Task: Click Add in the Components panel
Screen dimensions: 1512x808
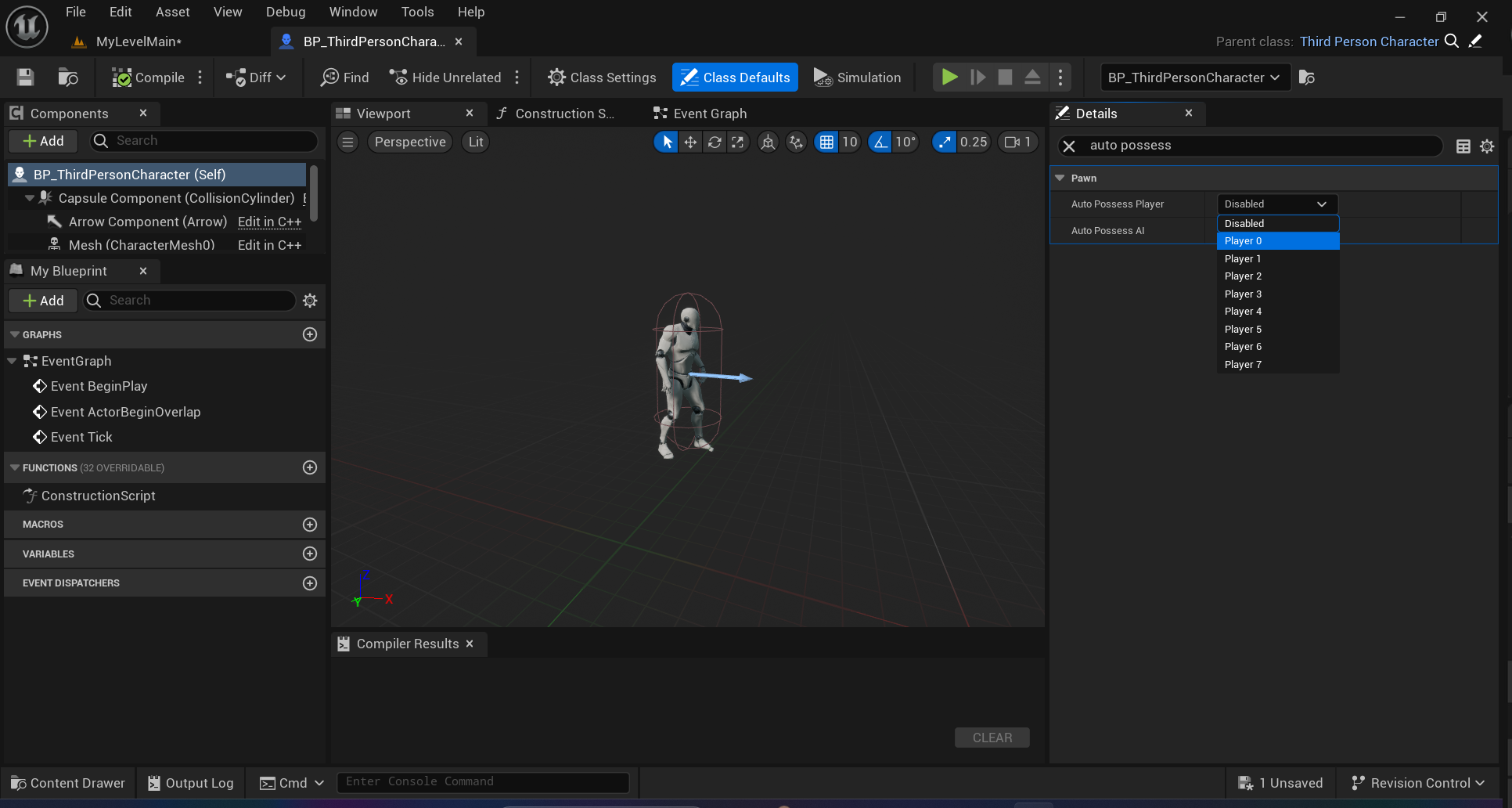Action: (x=43, y=141)
